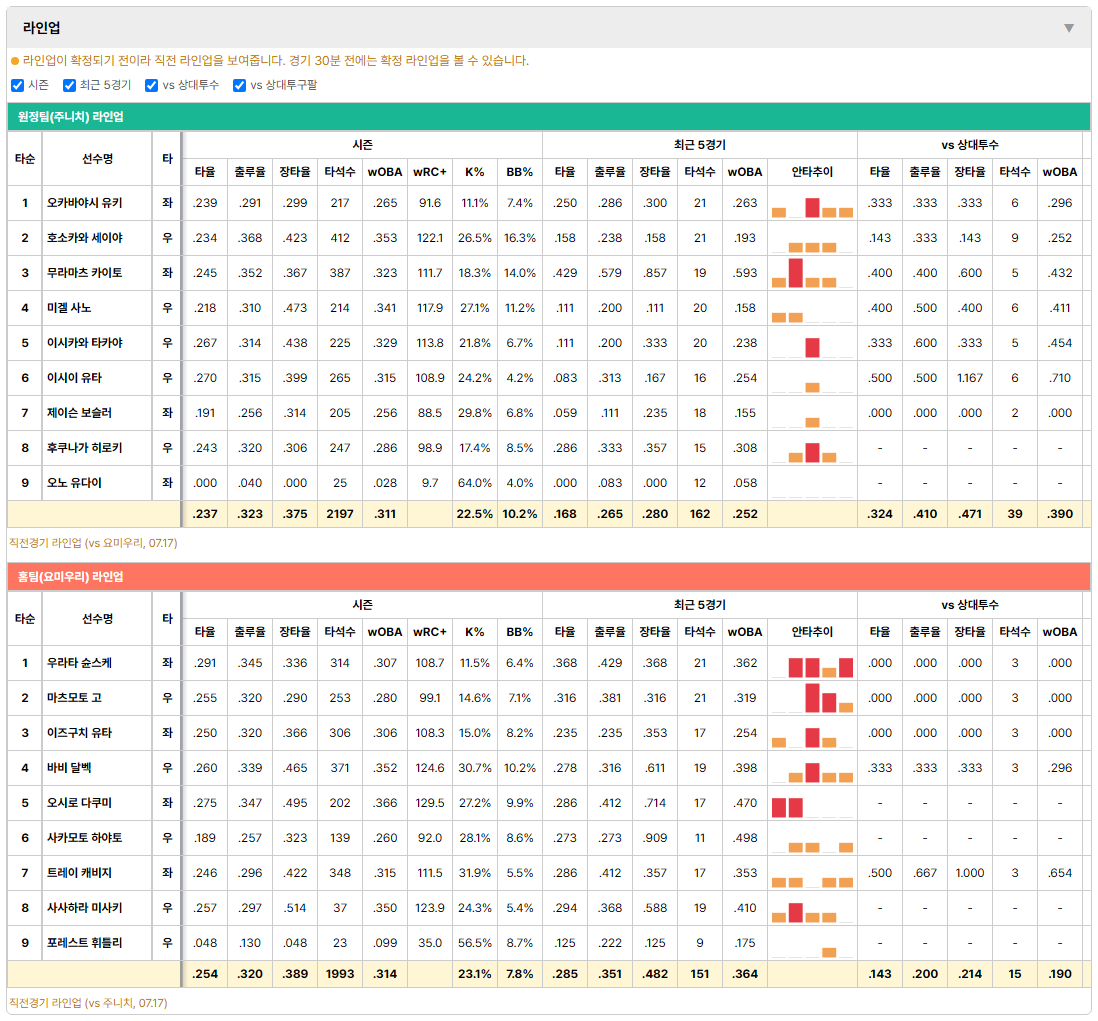Viewport: 1098px width, 1021px height.
Task: Toggle the 최근 5경기 checkbox
Action: click(69, 85)
